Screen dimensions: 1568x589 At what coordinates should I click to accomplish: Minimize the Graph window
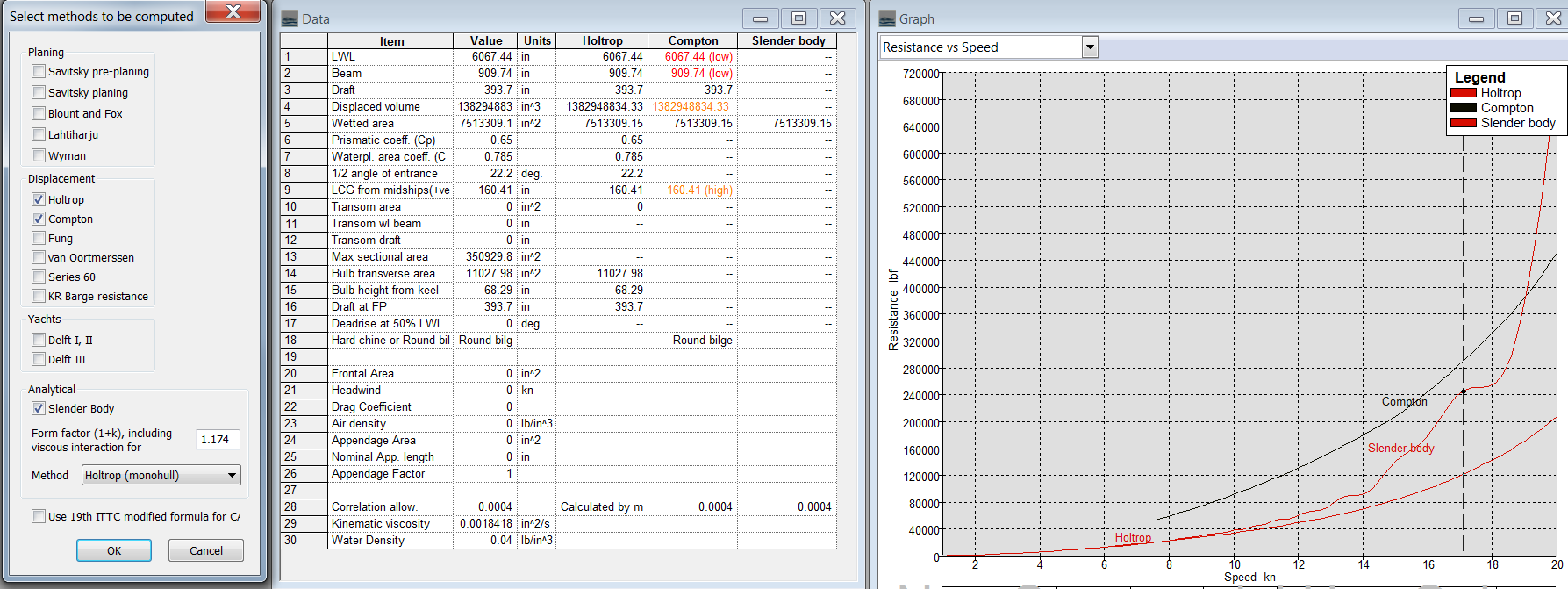[1477, 18]
